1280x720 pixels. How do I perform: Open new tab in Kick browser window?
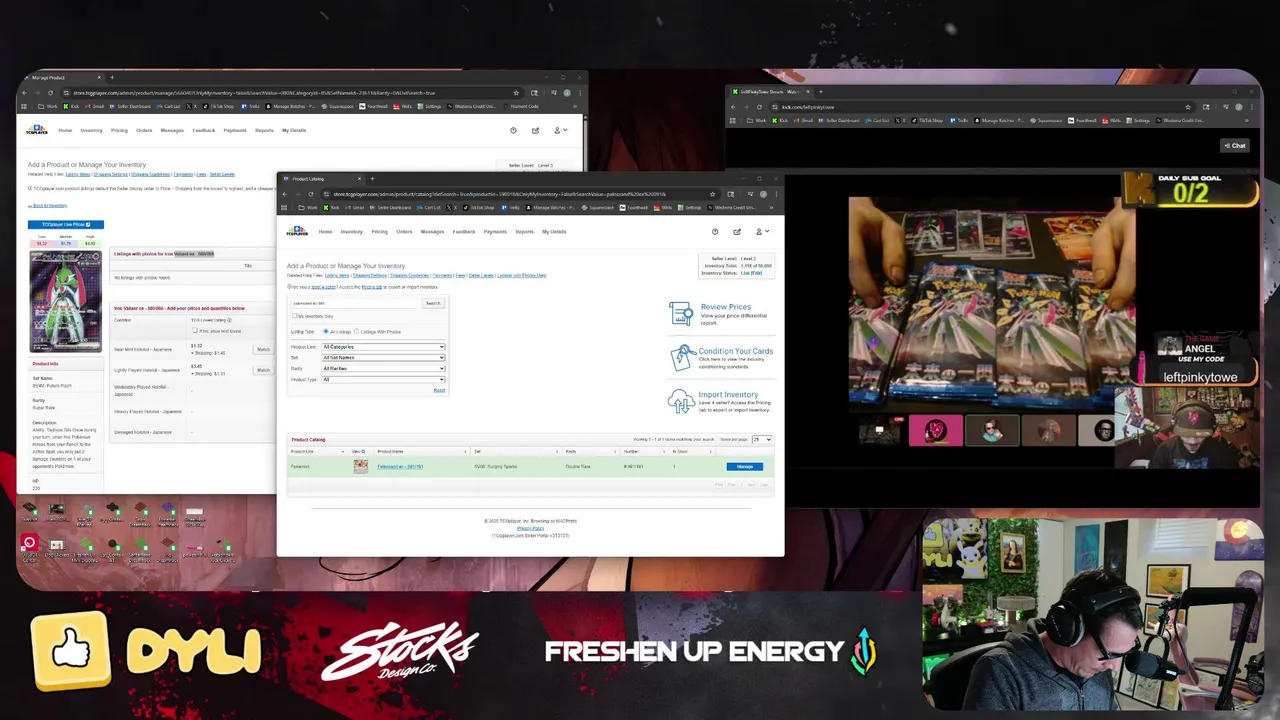tap(821, 91)
